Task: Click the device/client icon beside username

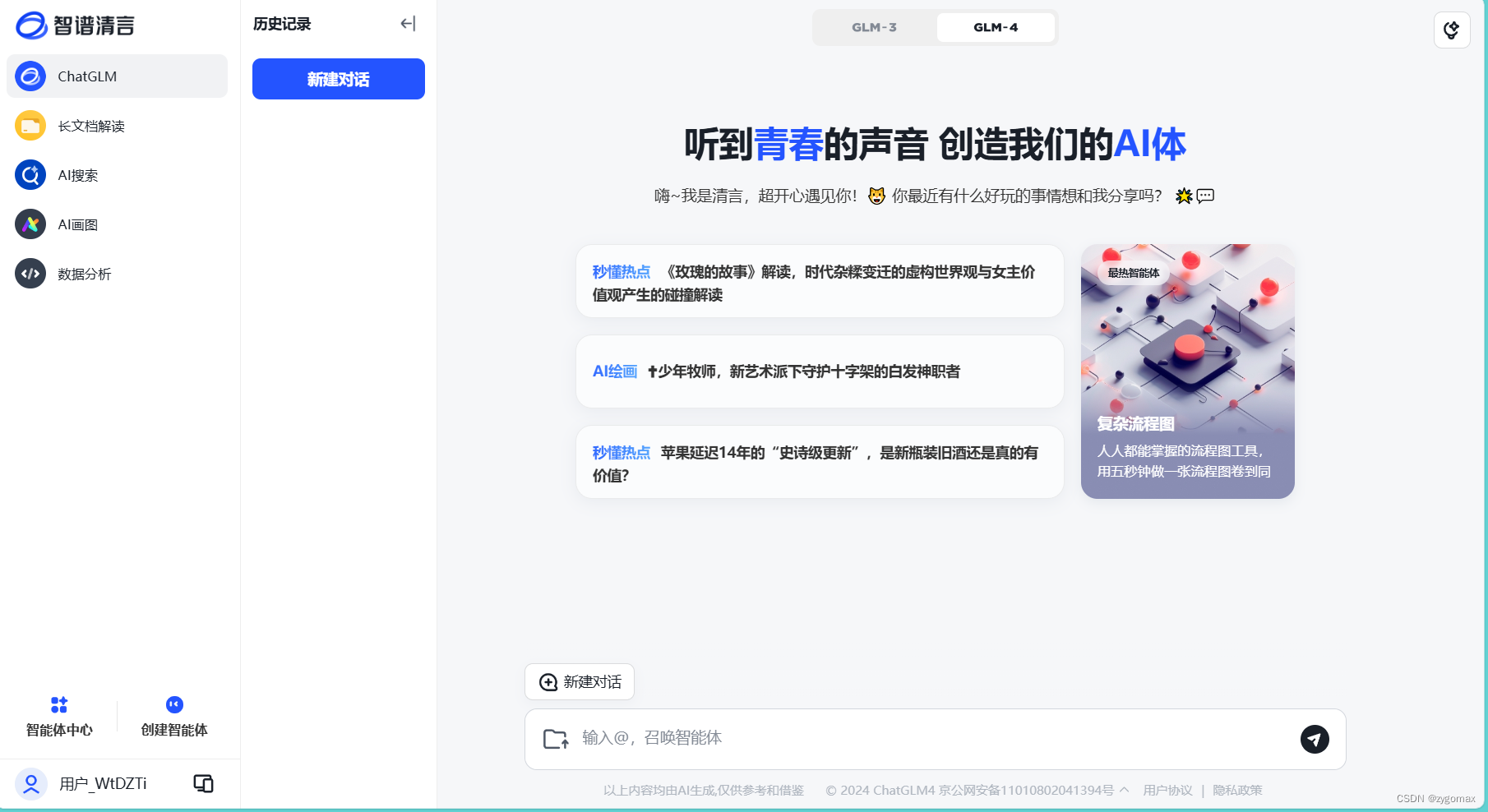Action: click(203, 783)
